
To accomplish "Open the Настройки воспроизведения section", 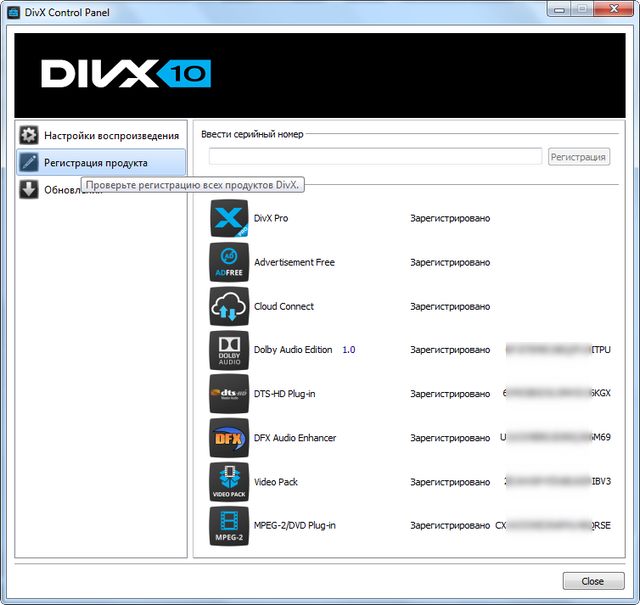I will pos(111,135).
